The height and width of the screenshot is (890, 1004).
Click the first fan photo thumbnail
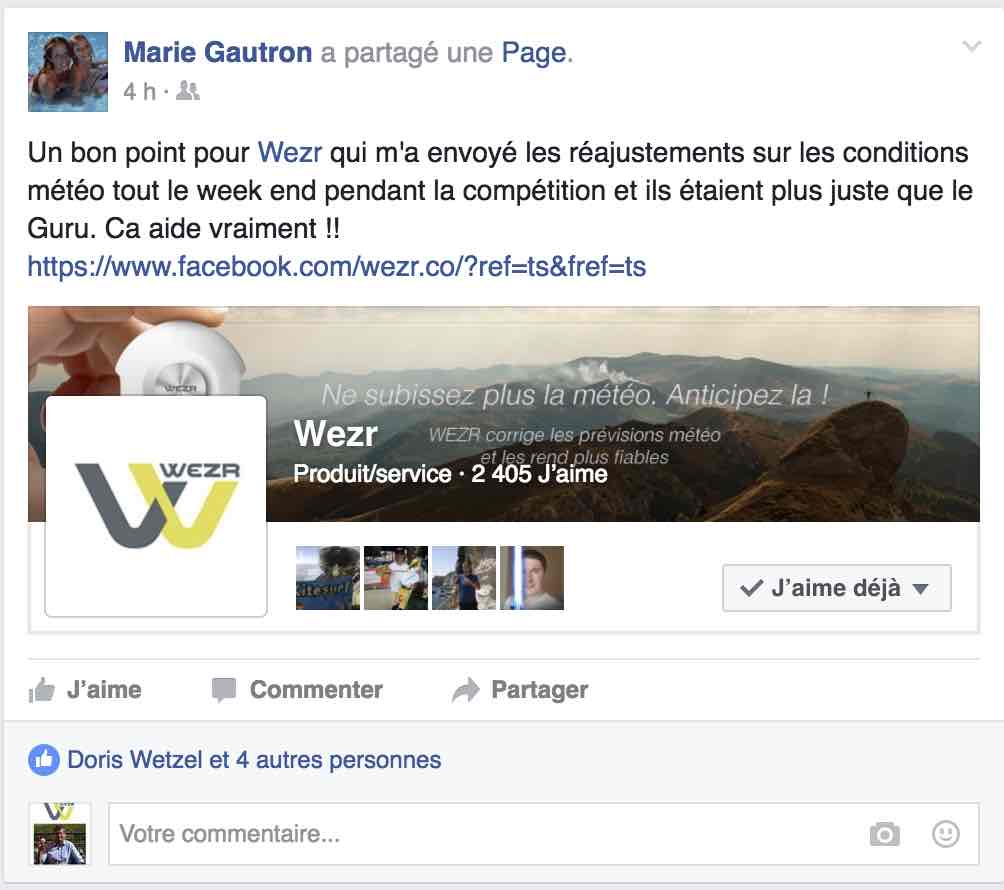[x=328, y=578]
